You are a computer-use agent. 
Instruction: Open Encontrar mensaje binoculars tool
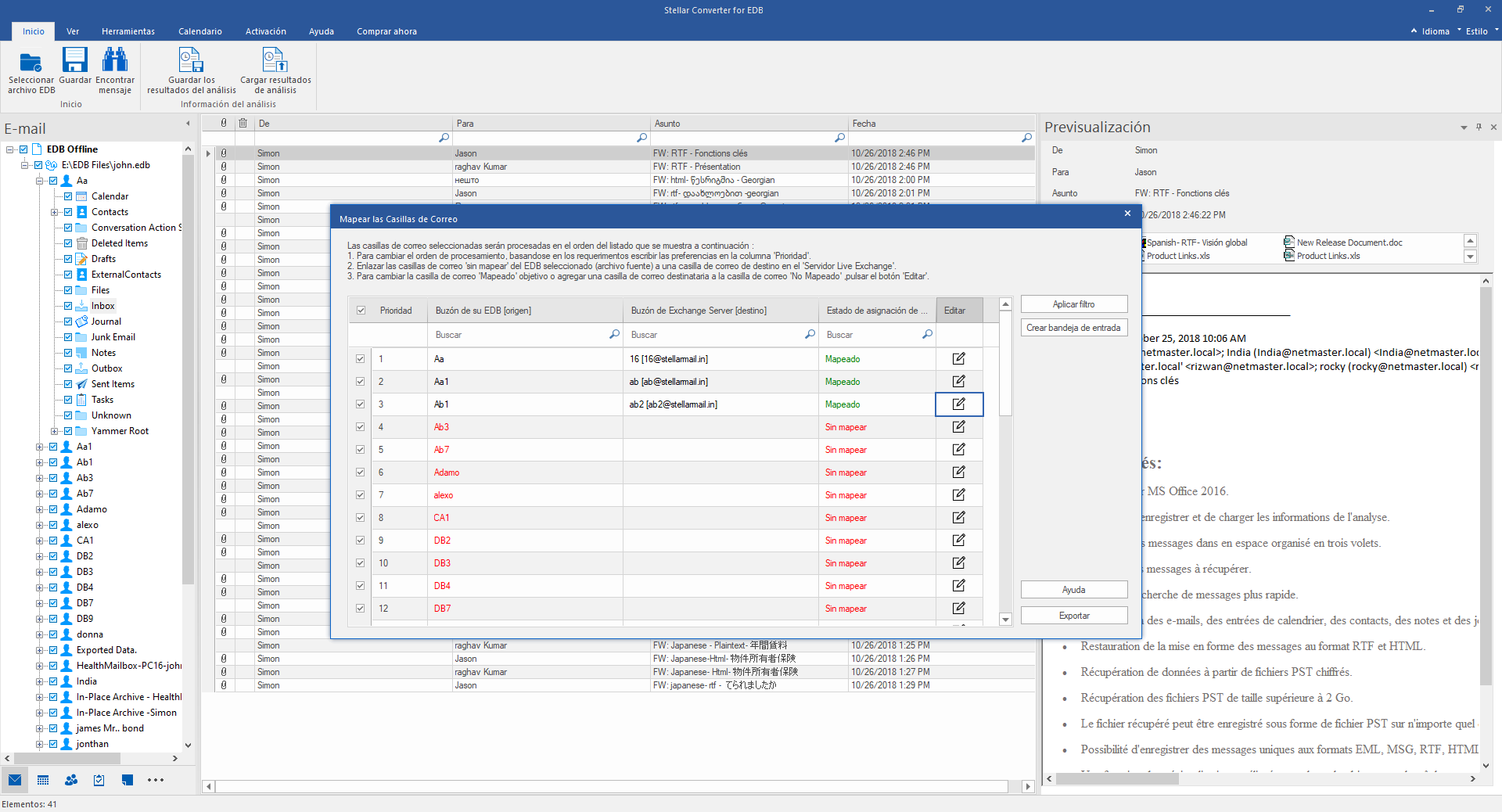(115, 60)
